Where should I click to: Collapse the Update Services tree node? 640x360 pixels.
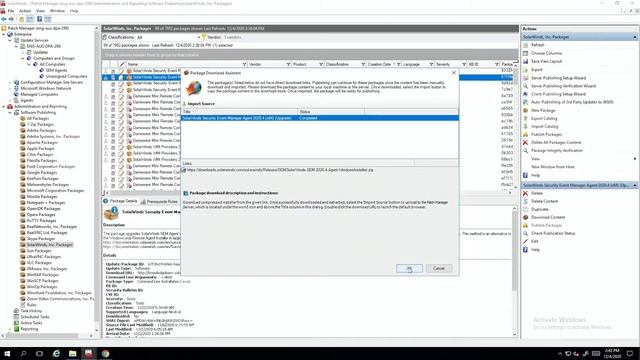tap(10, 40)
